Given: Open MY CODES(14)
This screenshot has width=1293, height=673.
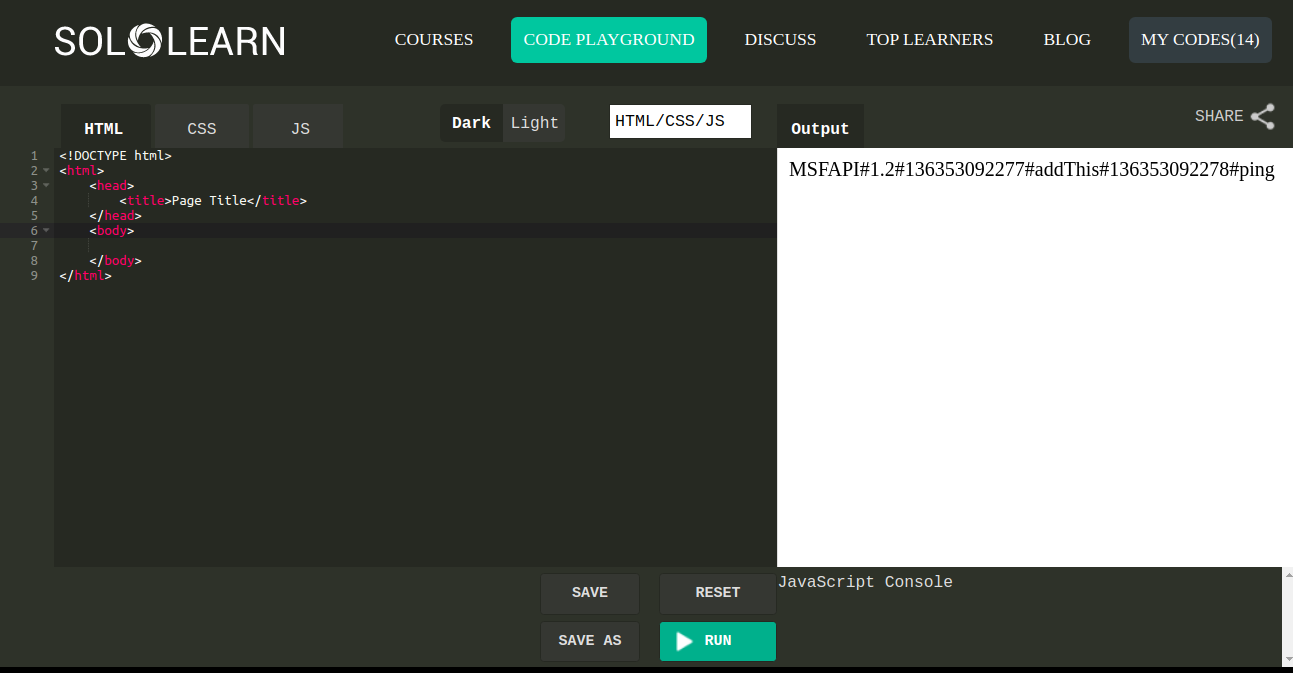Looking at the screenshot, I should [x=1199, y=40].
